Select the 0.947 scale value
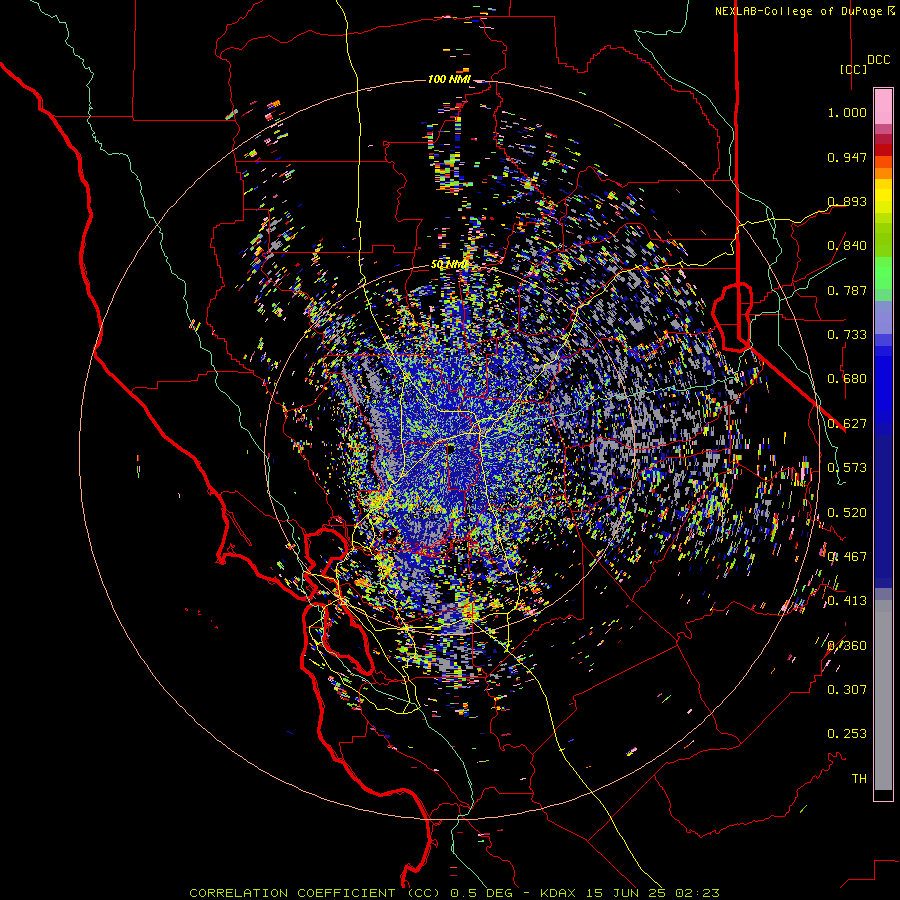This screenshot has width=900, height=900. point(847,157)
